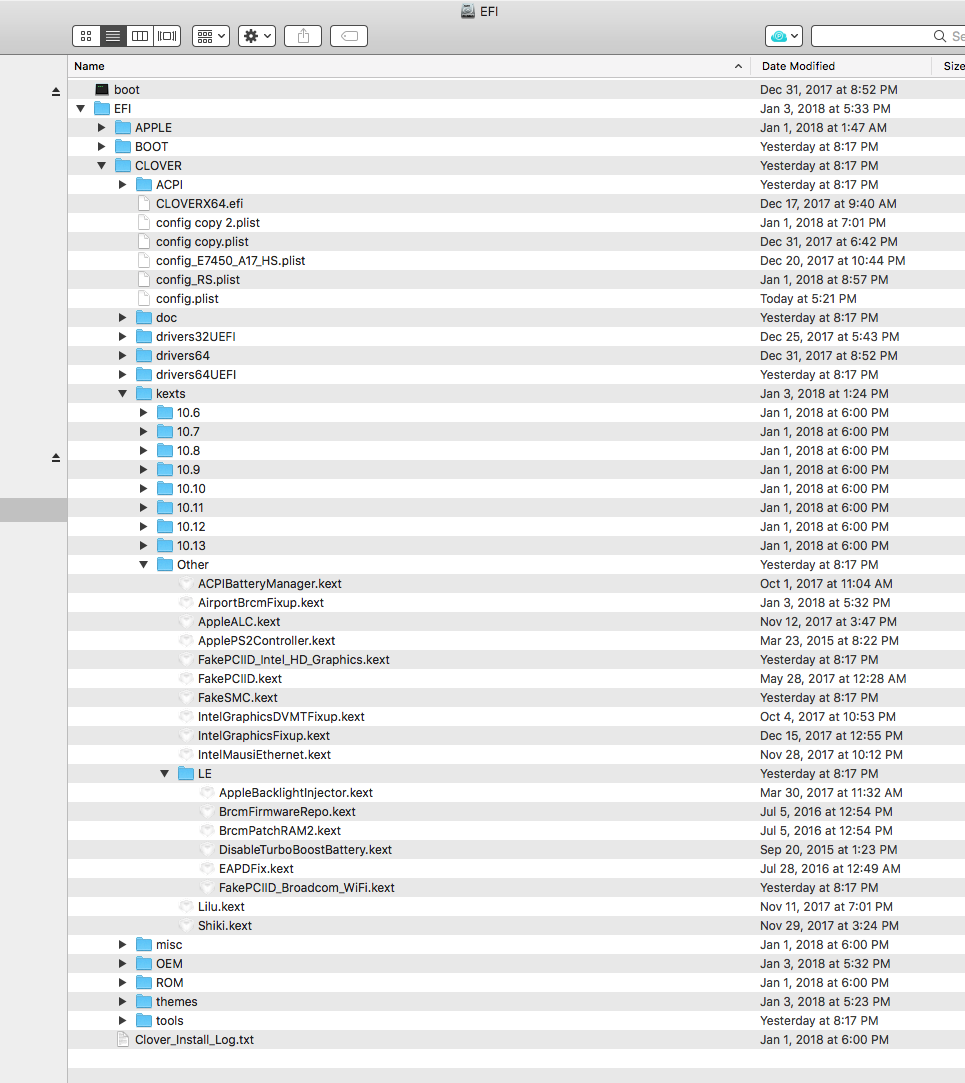Expand the themes folder
Screen dimensions: 965x1083
coord(122,1002)
